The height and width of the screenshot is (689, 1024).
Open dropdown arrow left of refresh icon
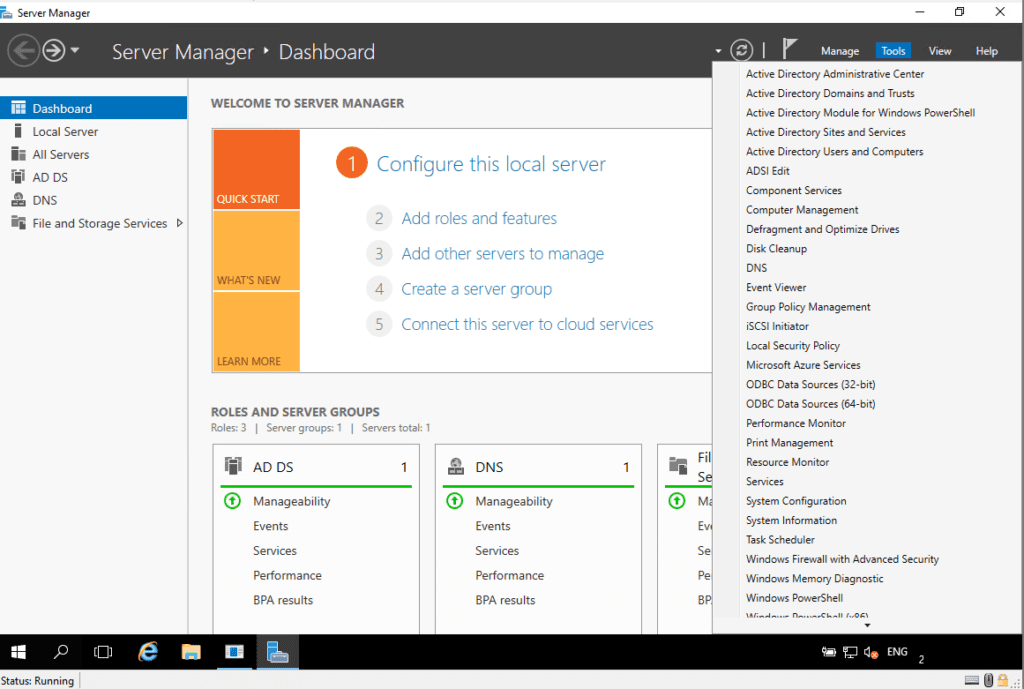coord(718,51)
